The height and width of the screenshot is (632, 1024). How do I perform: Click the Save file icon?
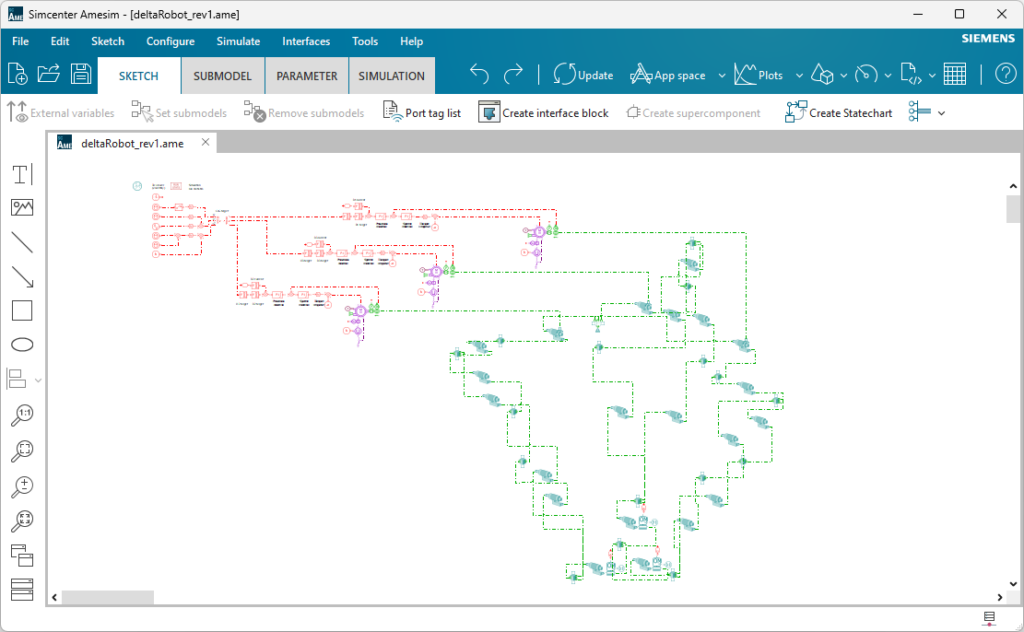pos(81,74)
